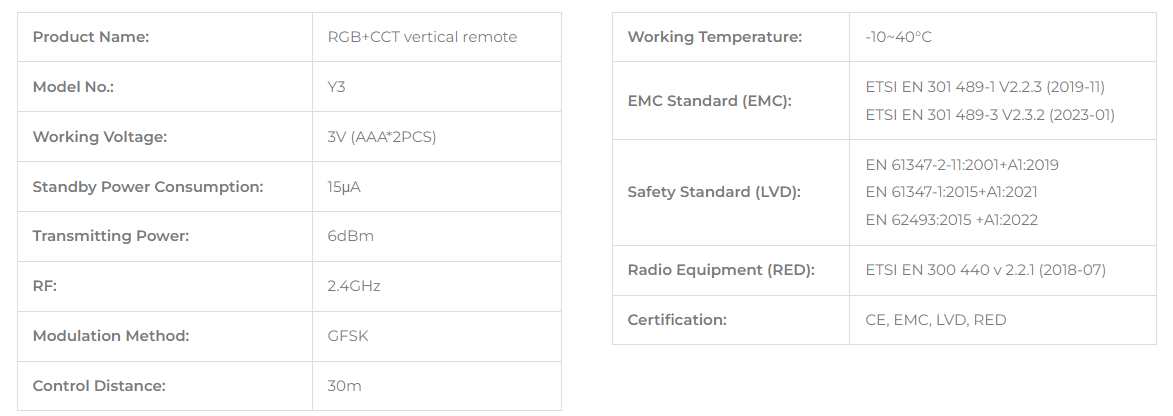Select the -10~40°C temperature value
This screenshot has width=1173, height=416.
click(898, 37)
